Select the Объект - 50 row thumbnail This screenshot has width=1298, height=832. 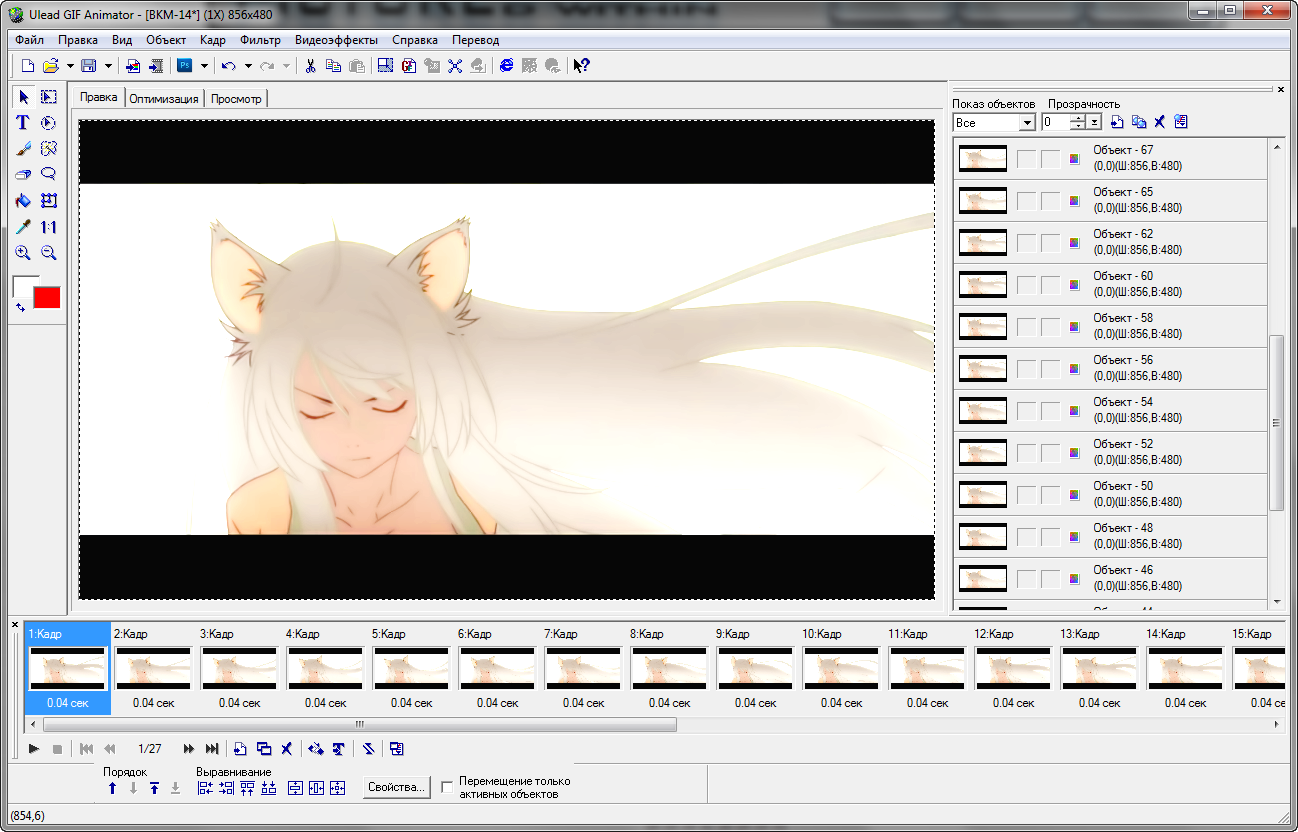point(982,494)
